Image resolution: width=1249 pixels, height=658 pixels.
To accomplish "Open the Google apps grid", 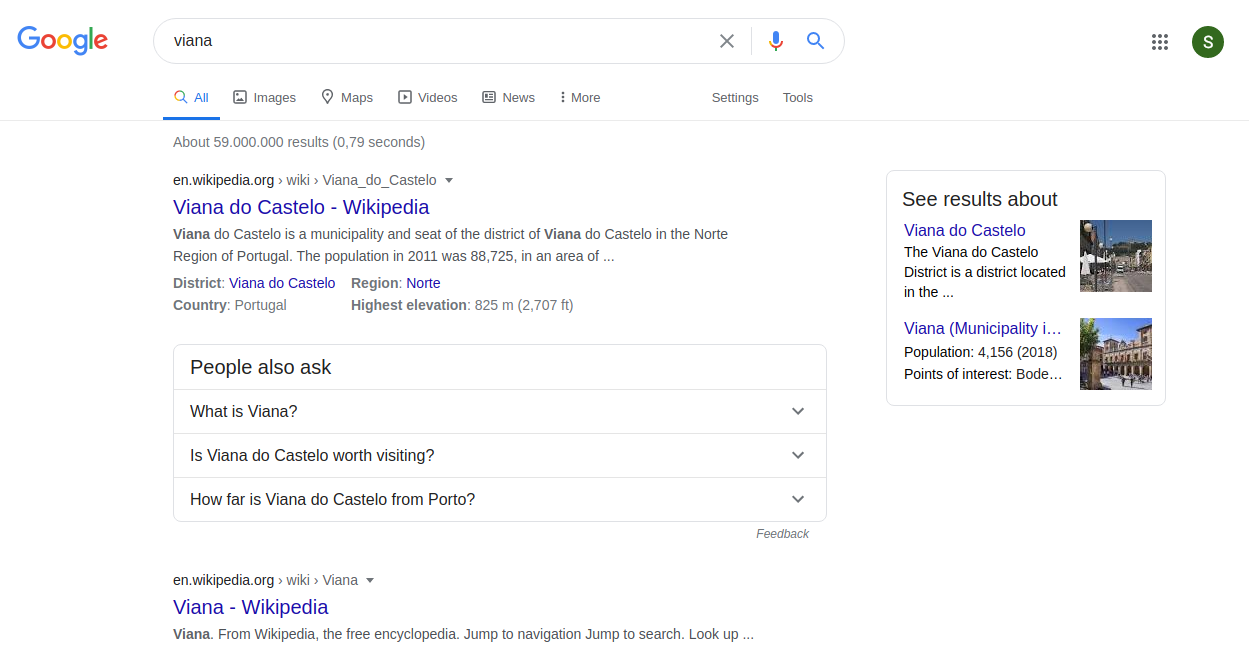I will 1160,42.
